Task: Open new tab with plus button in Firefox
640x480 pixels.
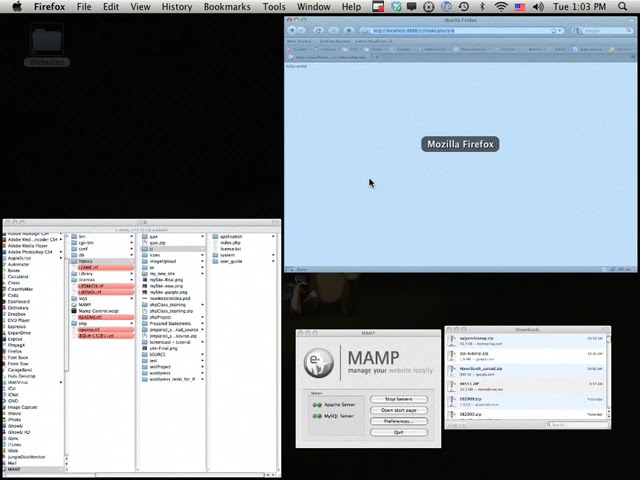Action: point(377,57)
